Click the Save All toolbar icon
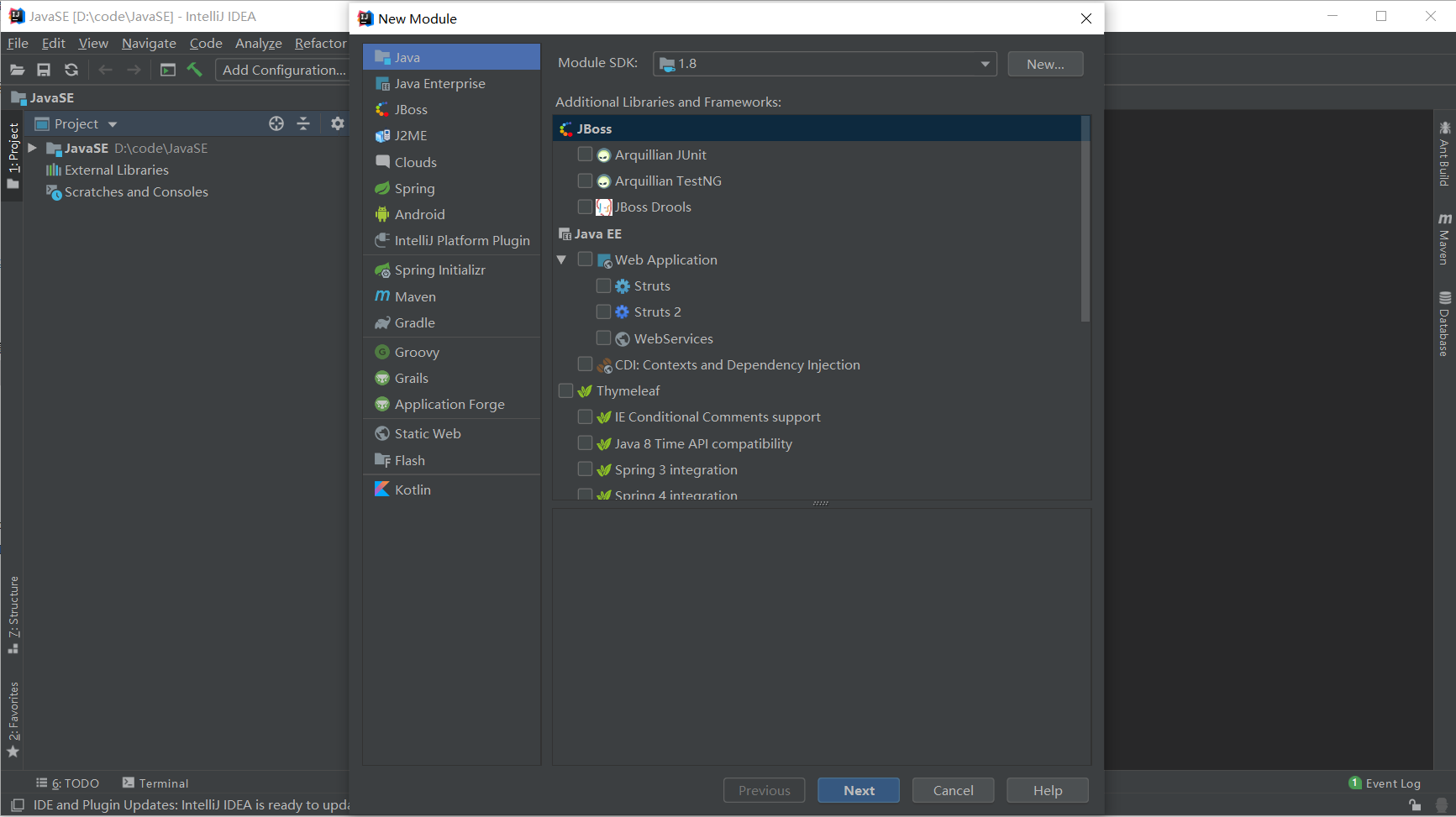The width and height of the screenshot is (1456, 817). (44, 70)
